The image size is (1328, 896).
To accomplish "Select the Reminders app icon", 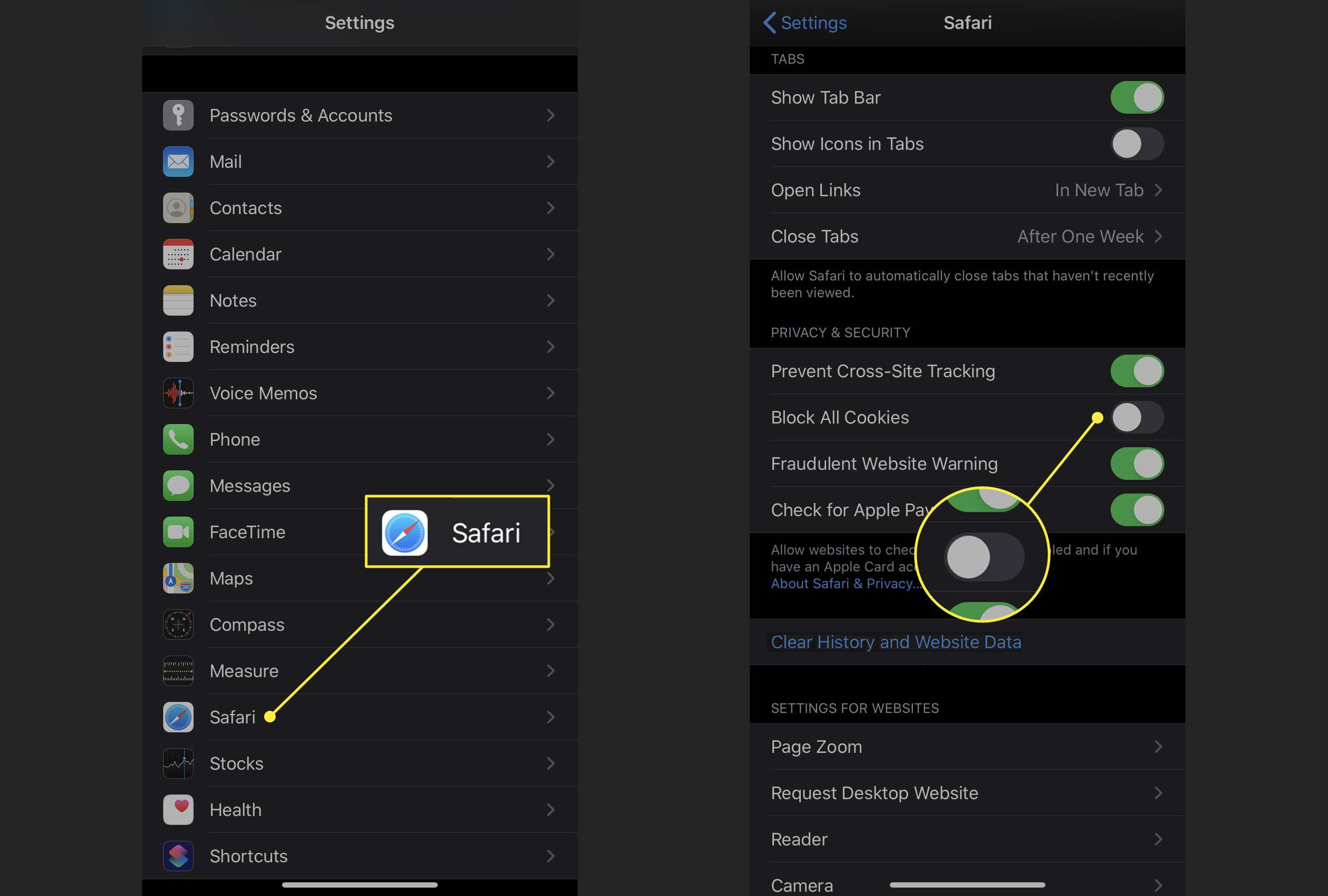I will (x=178, y=347).
